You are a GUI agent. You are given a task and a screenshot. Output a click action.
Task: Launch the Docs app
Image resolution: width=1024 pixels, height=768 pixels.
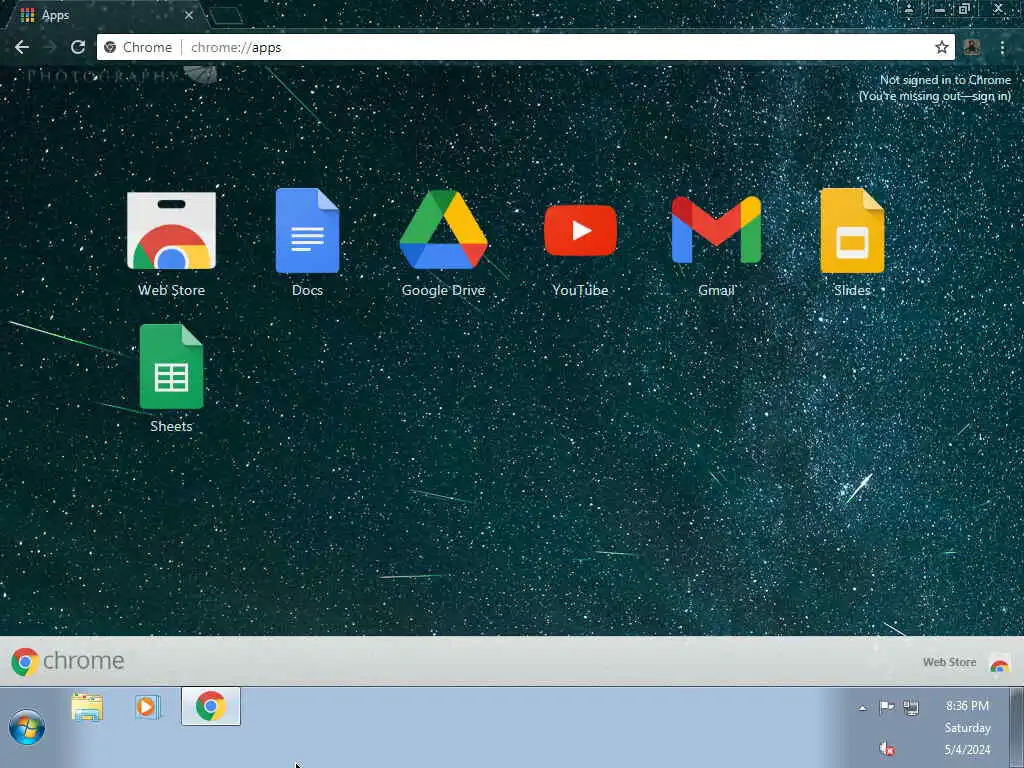[307, 231]
